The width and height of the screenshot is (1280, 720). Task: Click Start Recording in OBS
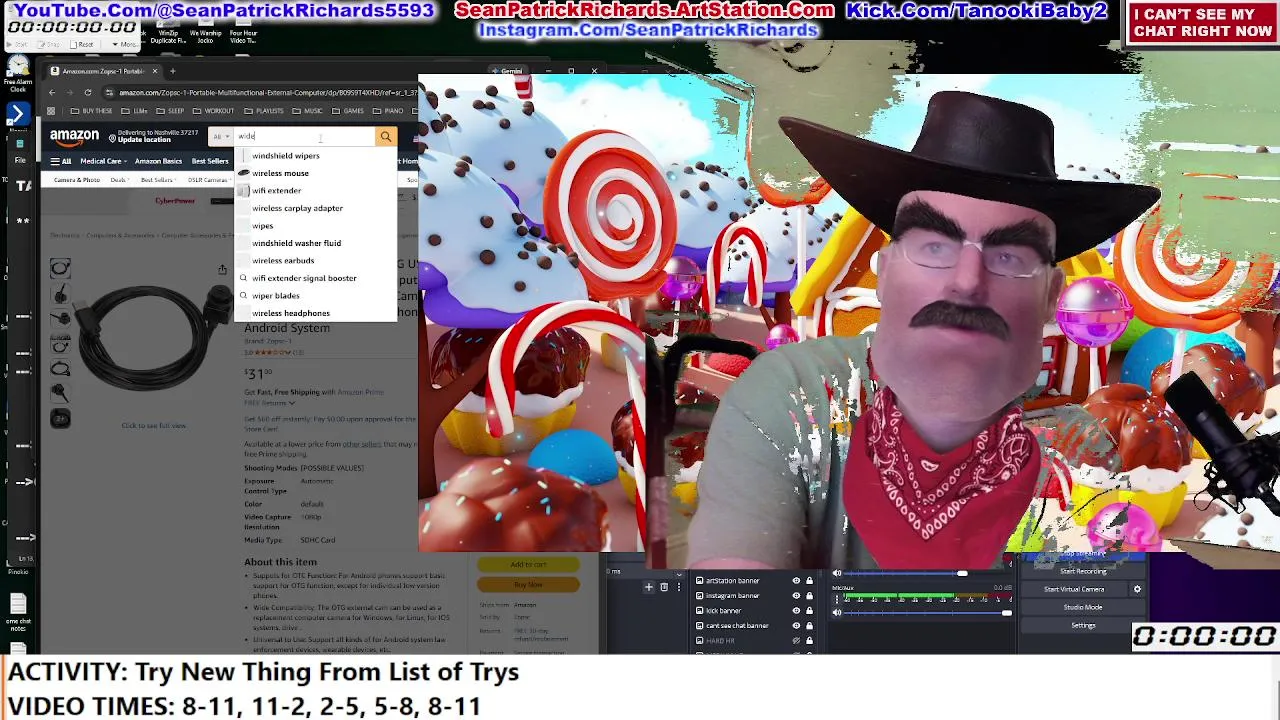click(1083, 571)
